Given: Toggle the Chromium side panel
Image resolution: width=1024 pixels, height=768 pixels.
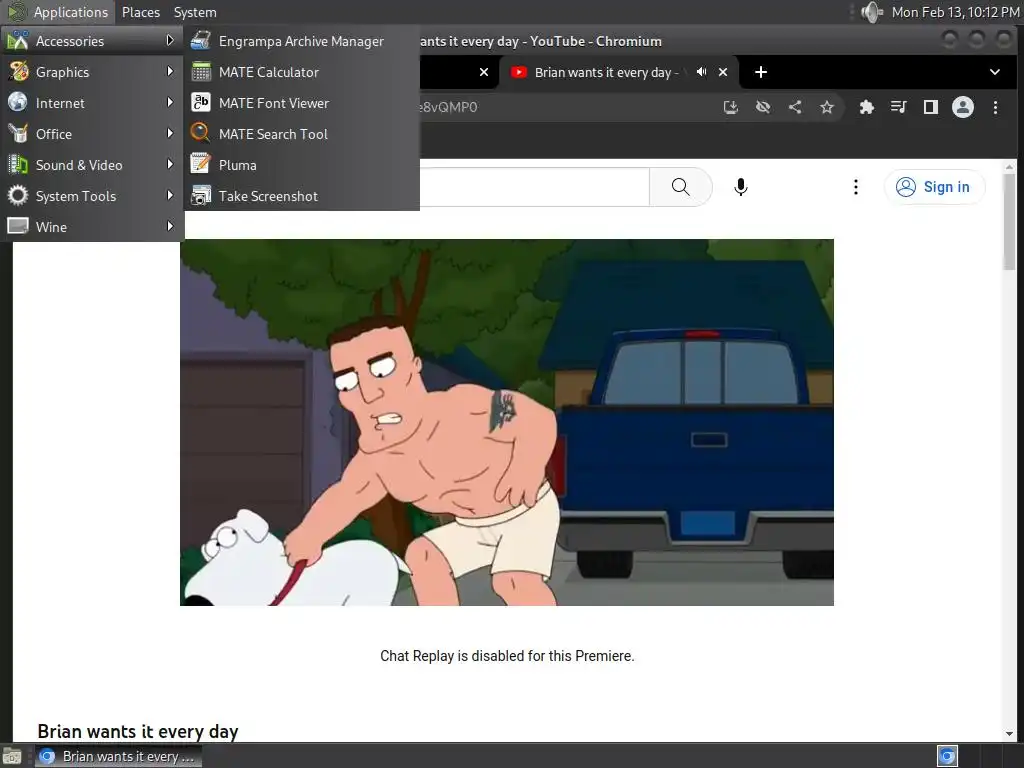Looking at the screenshot, I should (x=931, y=107).
